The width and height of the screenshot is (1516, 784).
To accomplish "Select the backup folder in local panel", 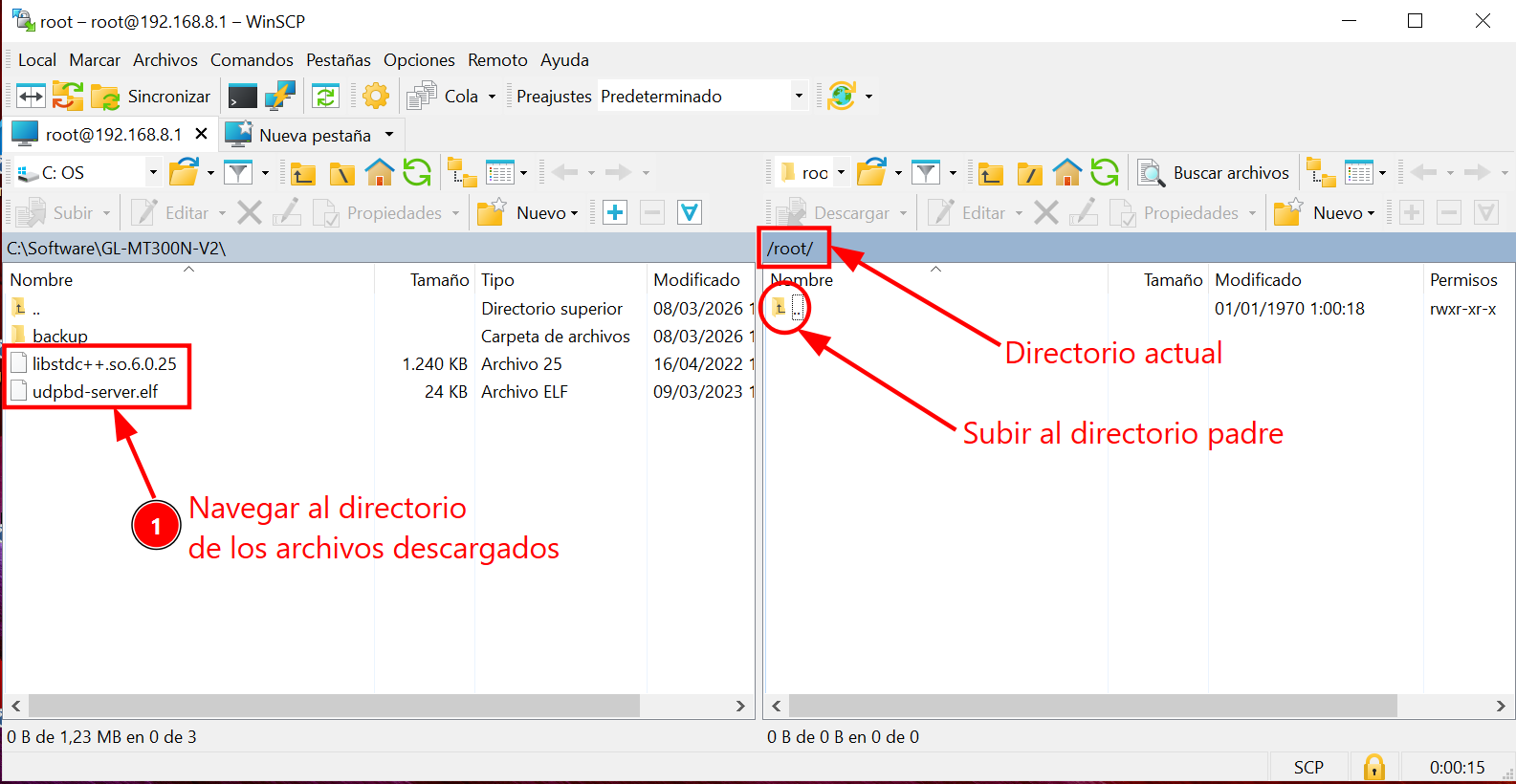I will (x=59, y=336).
